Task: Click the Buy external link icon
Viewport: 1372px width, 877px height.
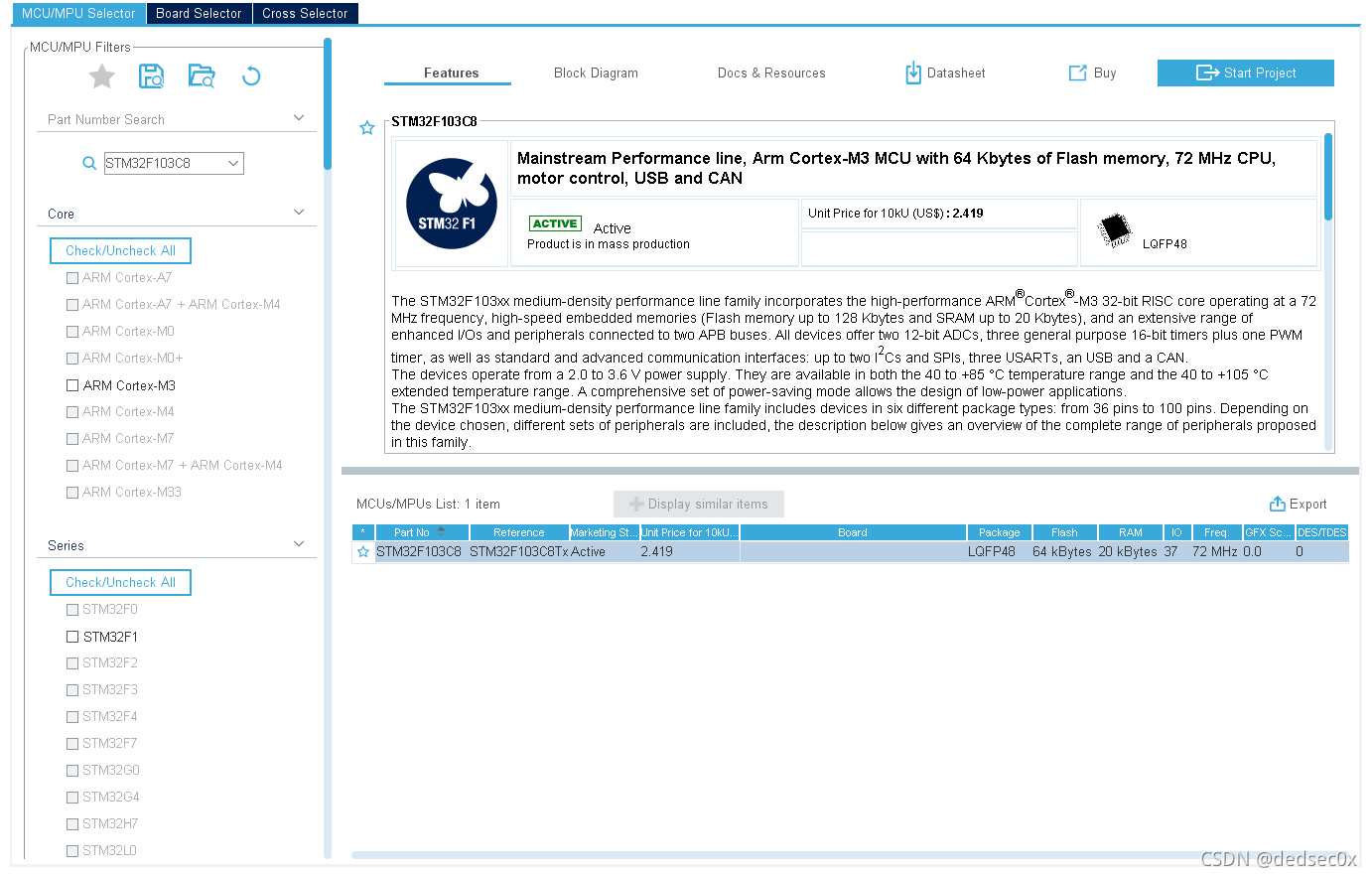Action: pos(1077,73)
